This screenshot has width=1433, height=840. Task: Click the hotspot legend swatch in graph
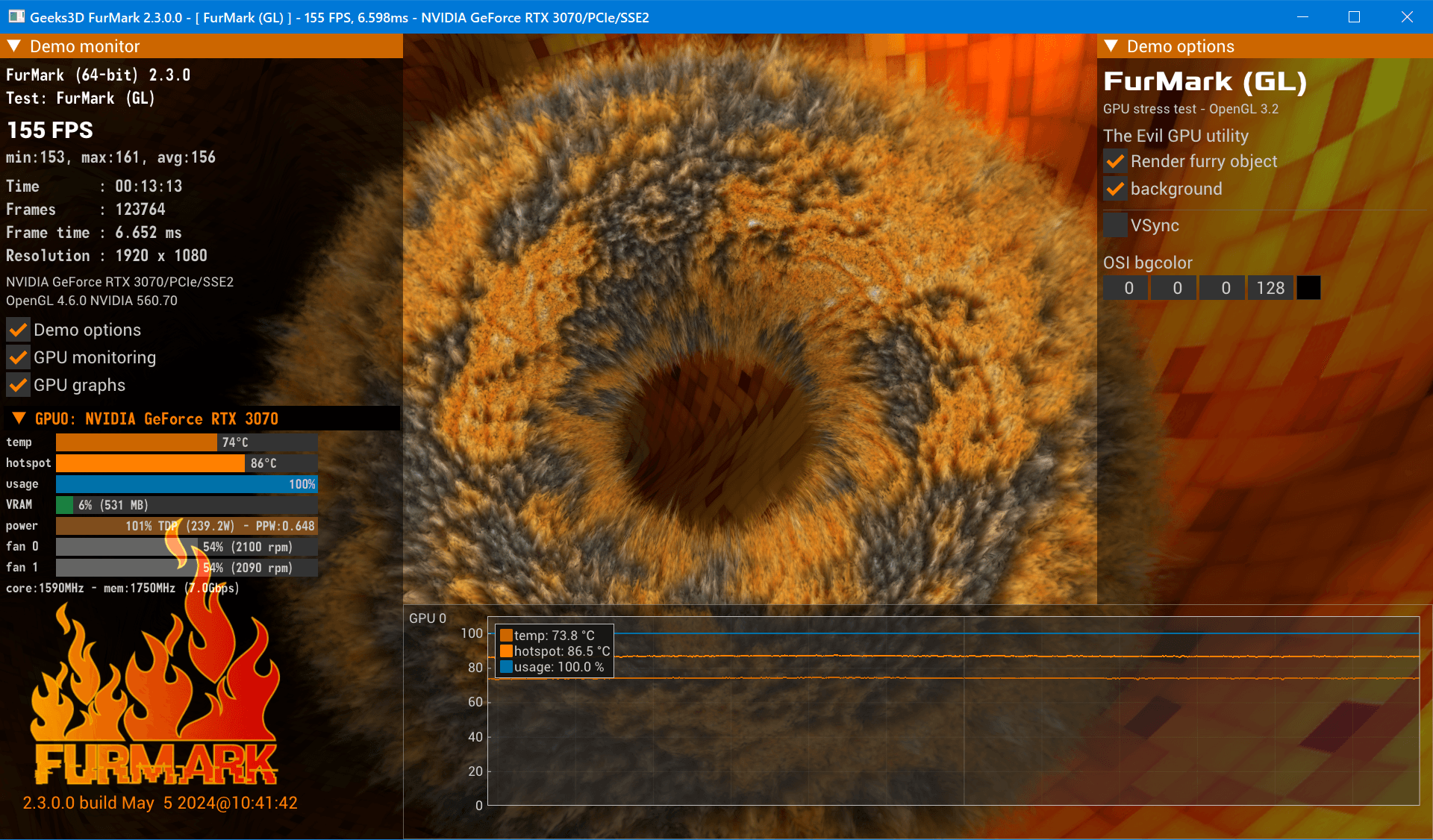(x=506, y=651)
